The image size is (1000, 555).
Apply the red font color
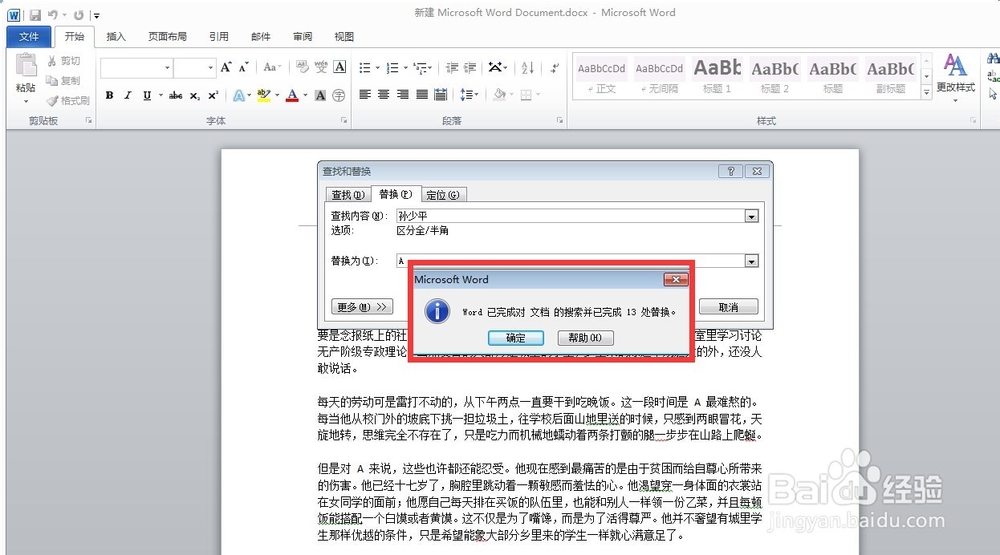point(292,95)
